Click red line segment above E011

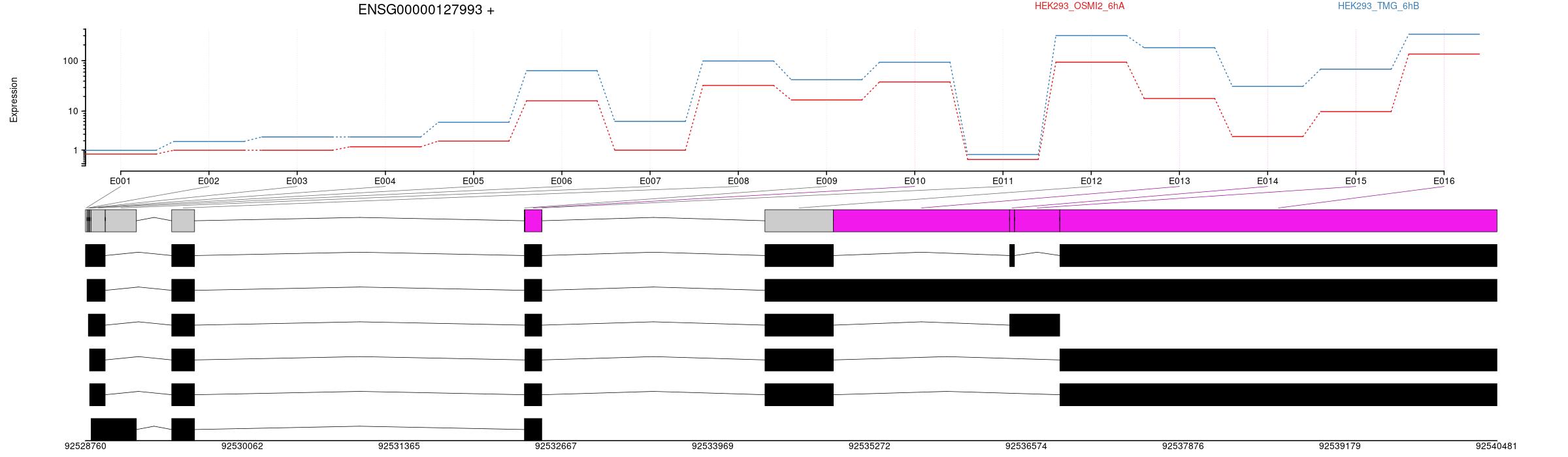point(1003,159)
